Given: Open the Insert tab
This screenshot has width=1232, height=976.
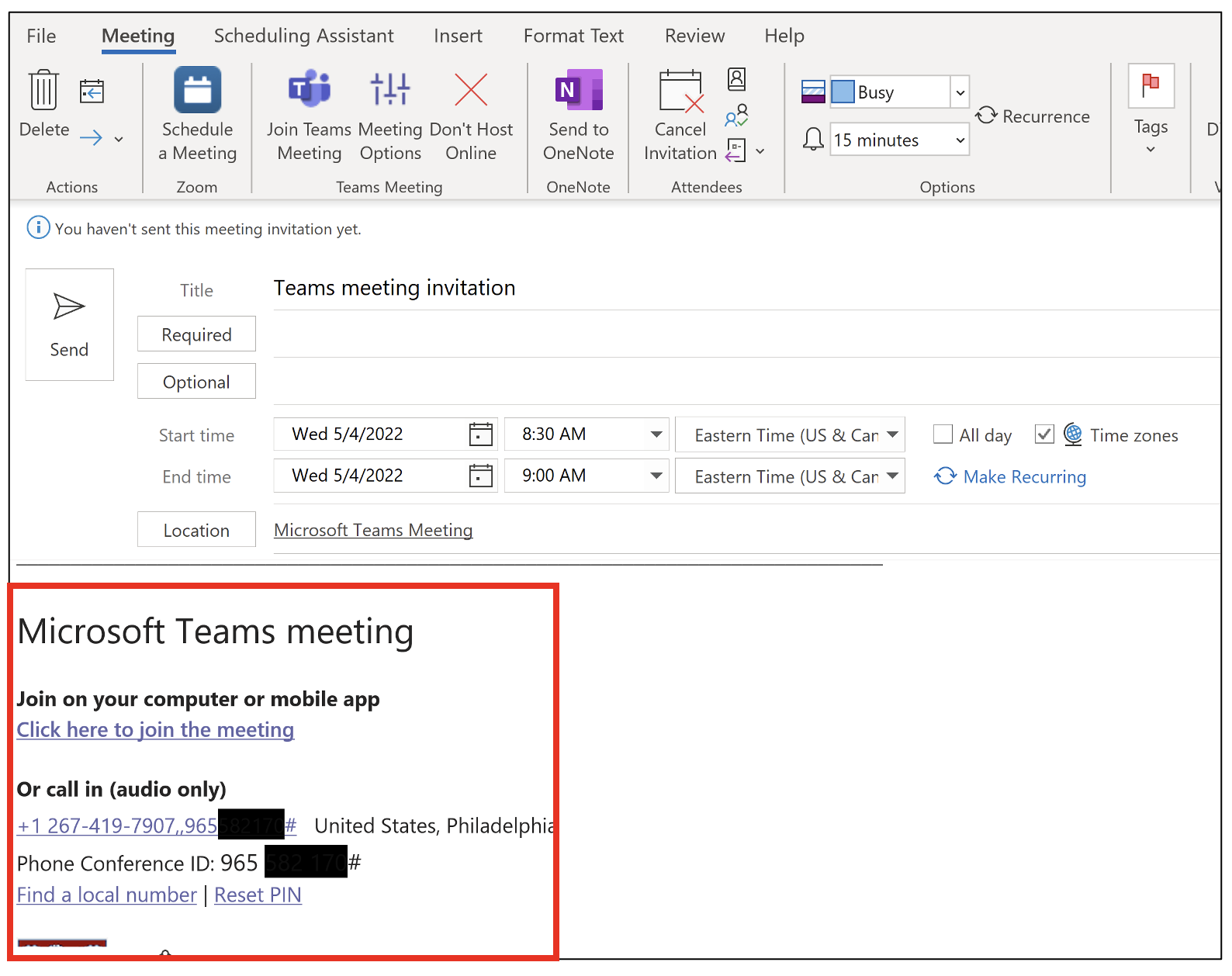Looking at the screenshot, I should [x=458, y=36].
